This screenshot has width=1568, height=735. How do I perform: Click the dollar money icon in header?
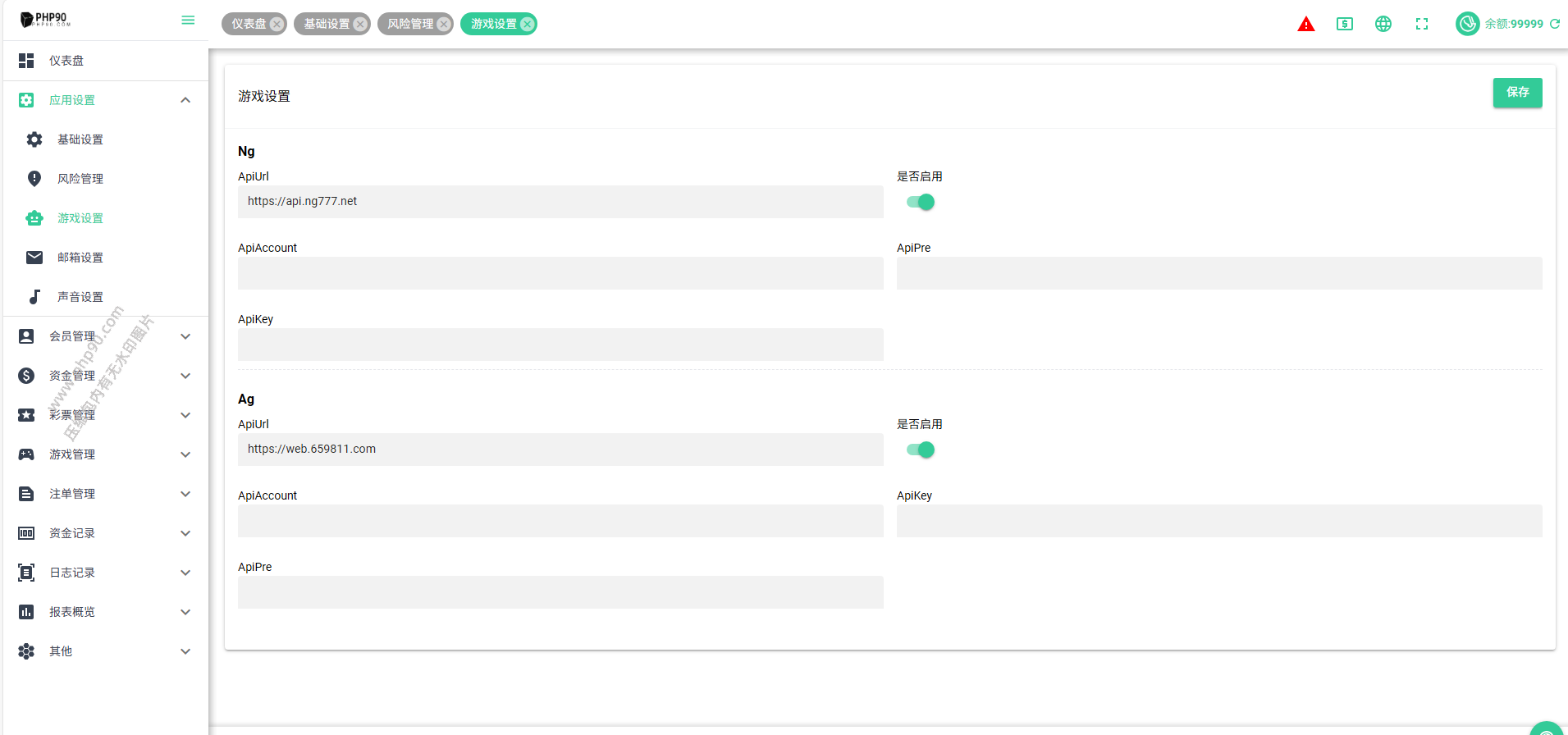coord(1344,25)
